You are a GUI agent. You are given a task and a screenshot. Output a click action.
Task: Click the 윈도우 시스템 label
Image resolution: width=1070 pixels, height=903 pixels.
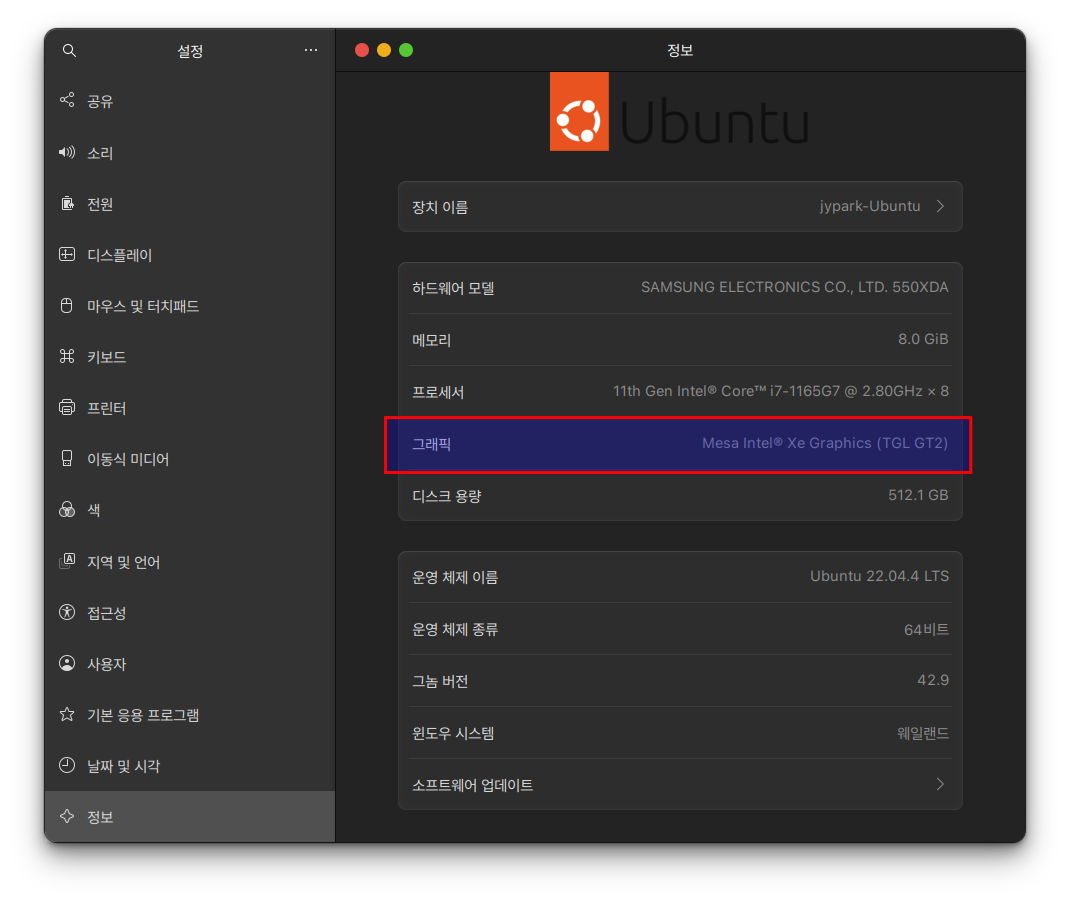(452, 732)
